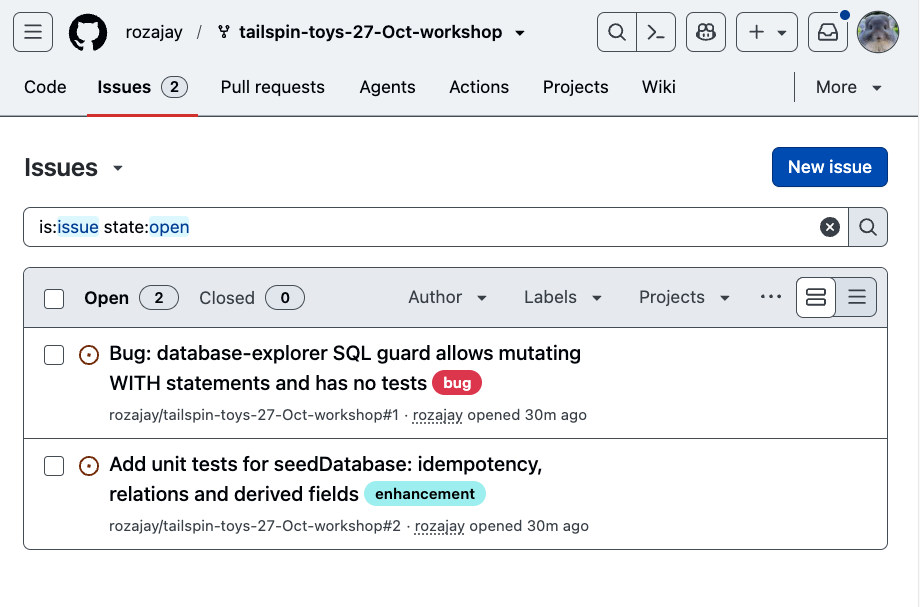Screen dimensions: 920x607
Task: Select checkbox for seedDatabase unit tests issue
Action: tap(54, 466)
